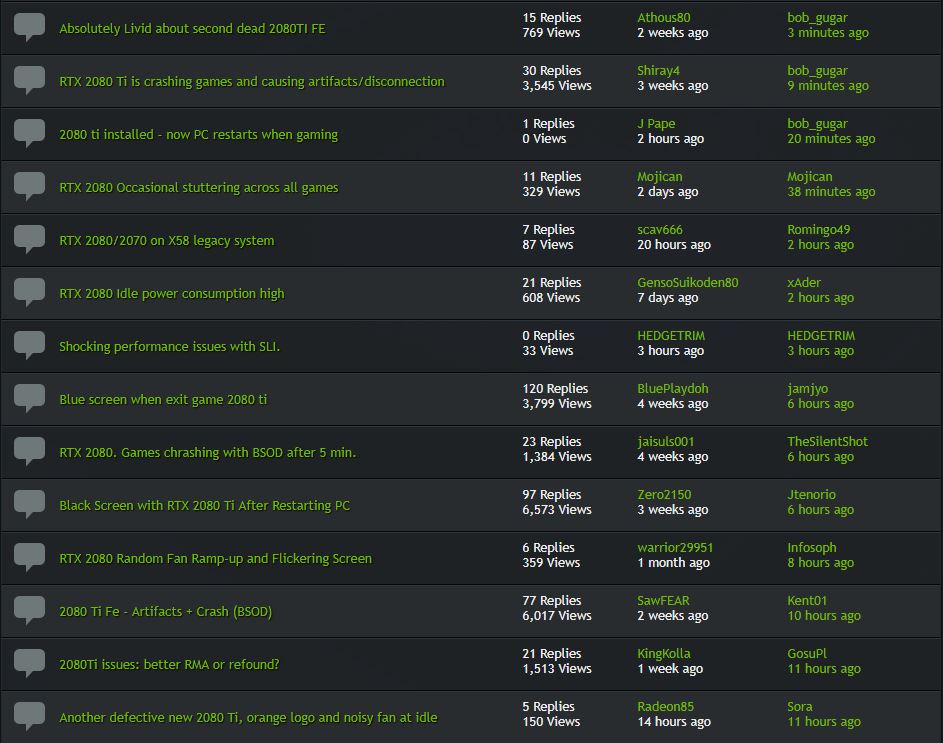
Task: Click the speech bubble next to '2080Ti issues: better RMA or refound?'
Action: pyautogui.click(x=29, y=663)
